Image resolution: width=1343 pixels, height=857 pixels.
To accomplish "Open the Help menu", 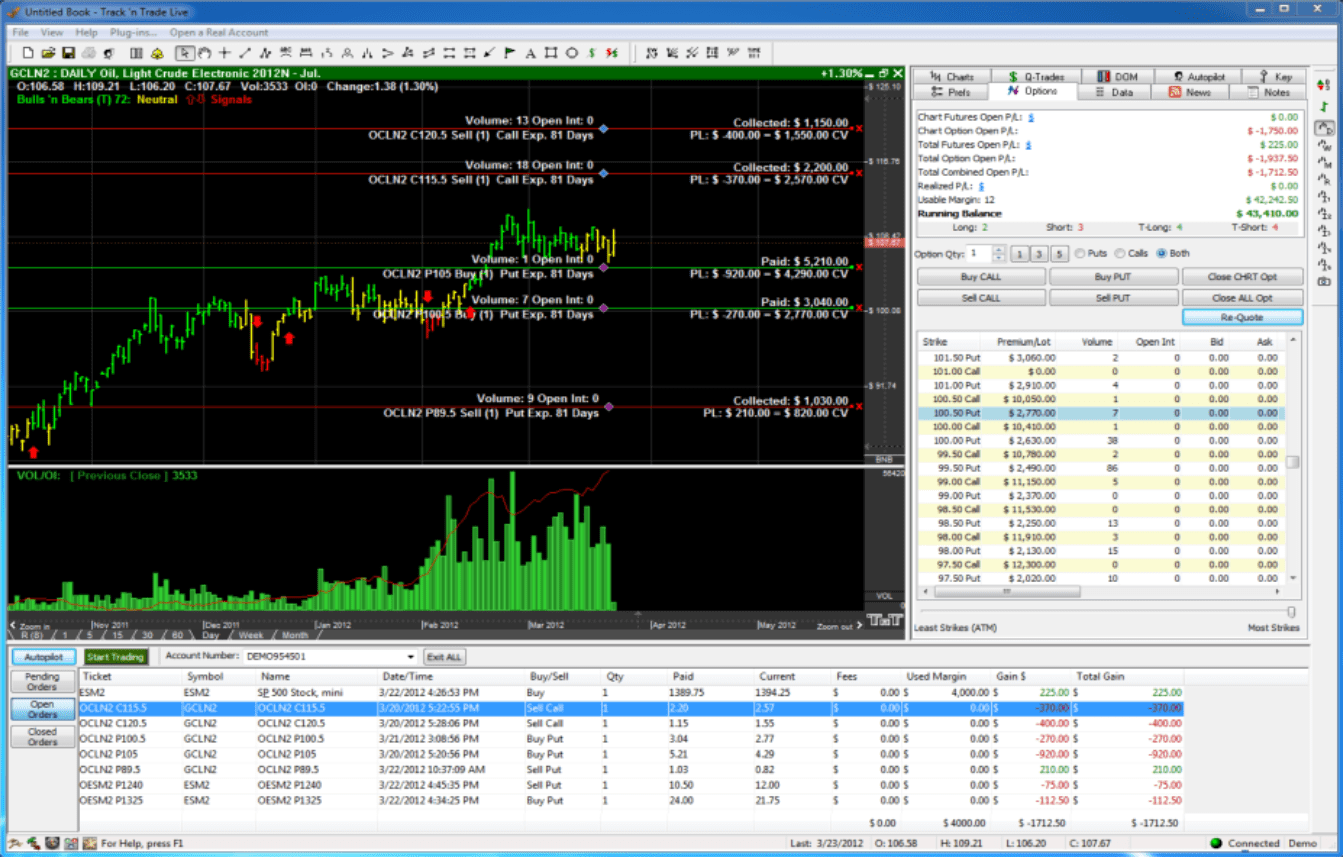I will (x=86, y=32).
